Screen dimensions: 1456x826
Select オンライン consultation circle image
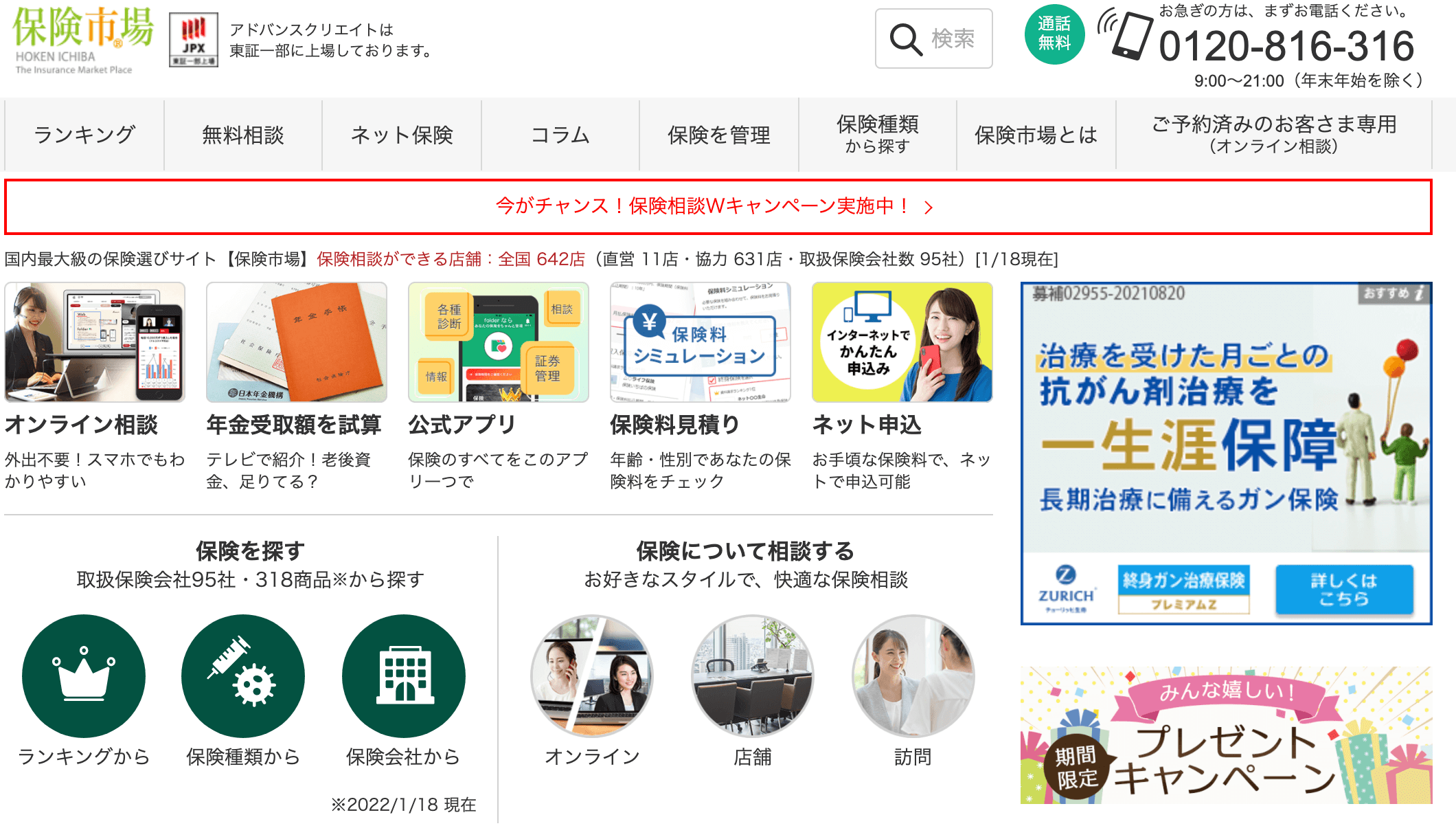(x=592, y=676)
